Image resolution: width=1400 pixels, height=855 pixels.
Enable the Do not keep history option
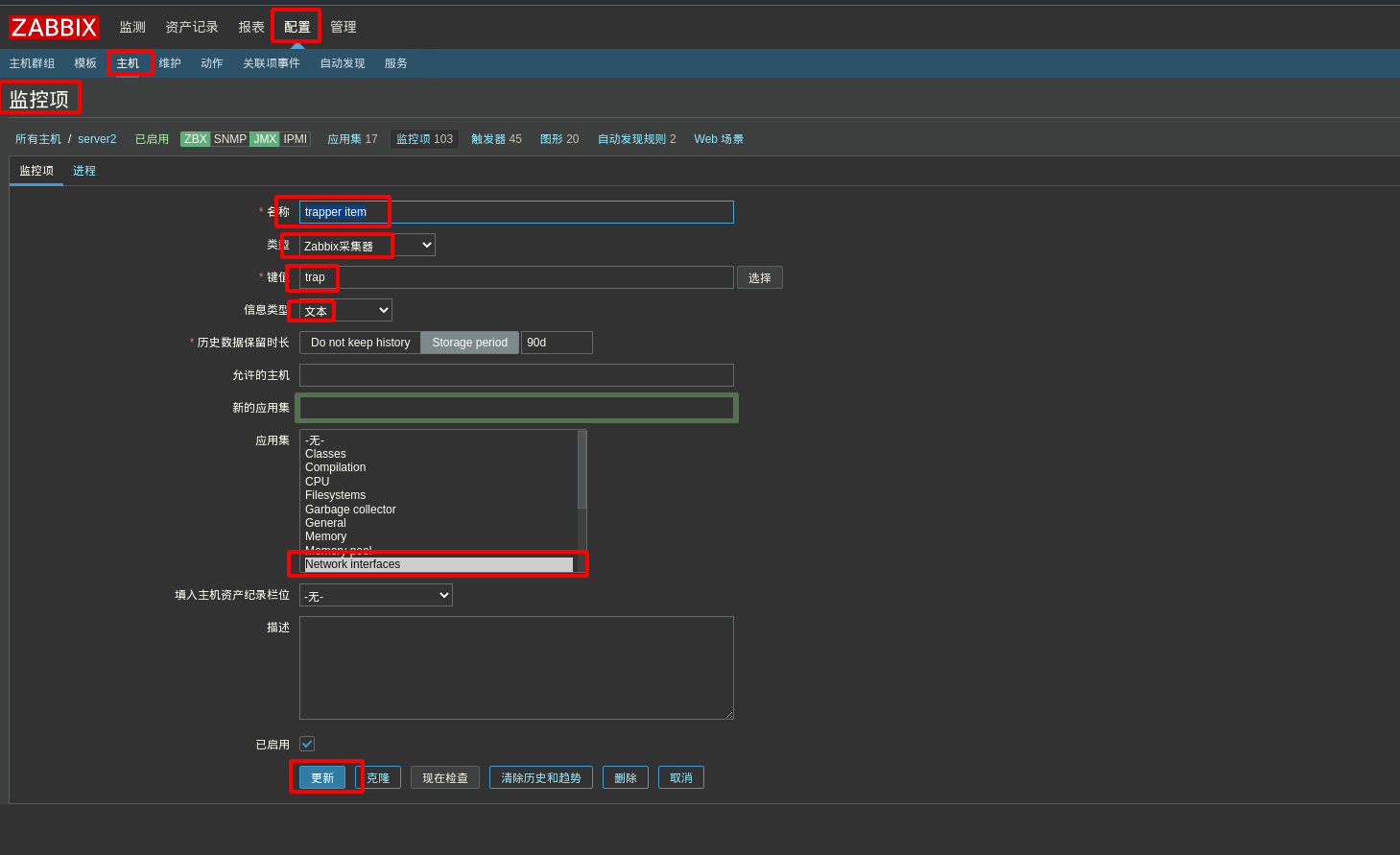(x=359, y=342)
